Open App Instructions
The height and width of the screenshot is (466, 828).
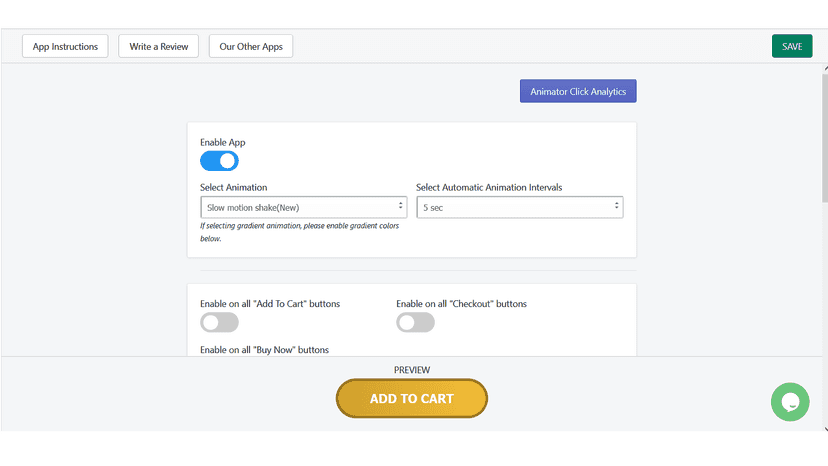[65, 46]
